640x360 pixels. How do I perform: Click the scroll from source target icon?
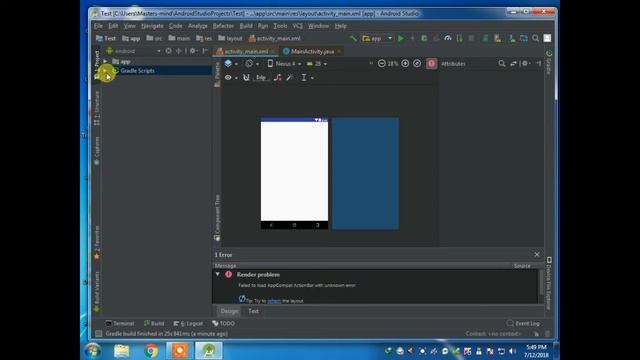coord(169,51)
